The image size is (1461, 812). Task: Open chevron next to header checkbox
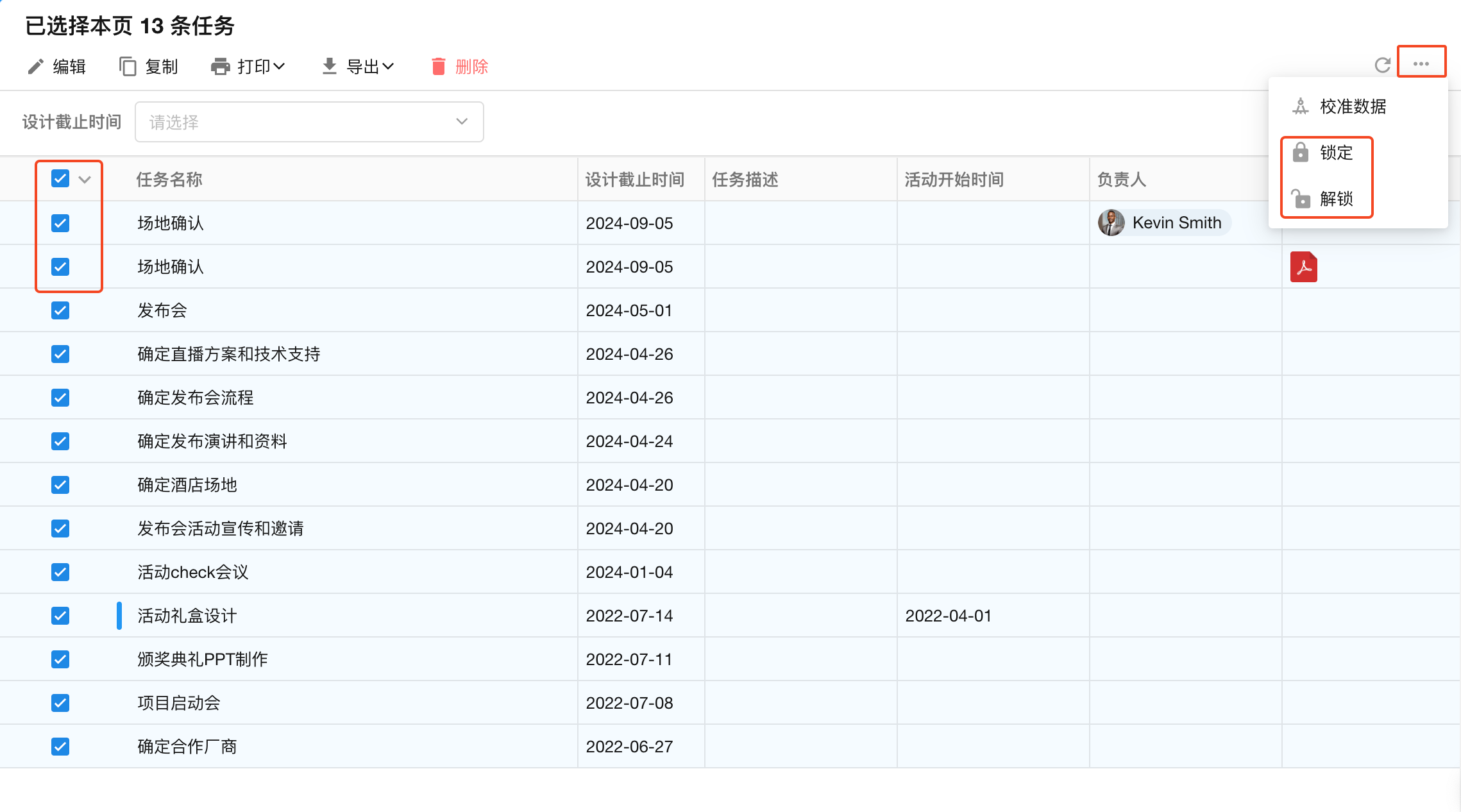[x=85, y=180]
